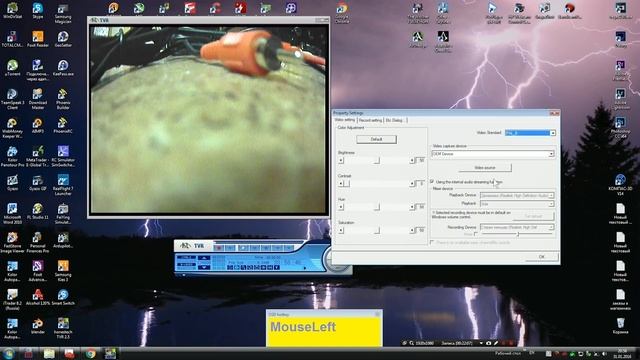
Task: Click the Contrast slider thumb
Action: click(x=347, y=184)
